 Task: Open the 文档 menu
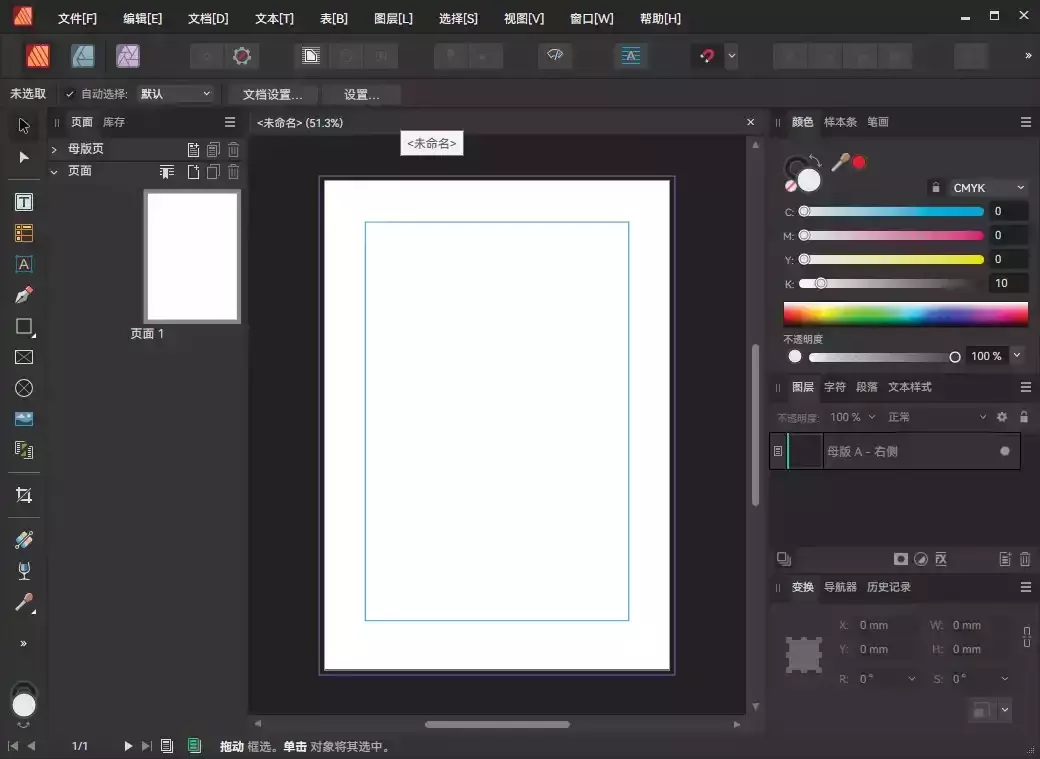208,17
